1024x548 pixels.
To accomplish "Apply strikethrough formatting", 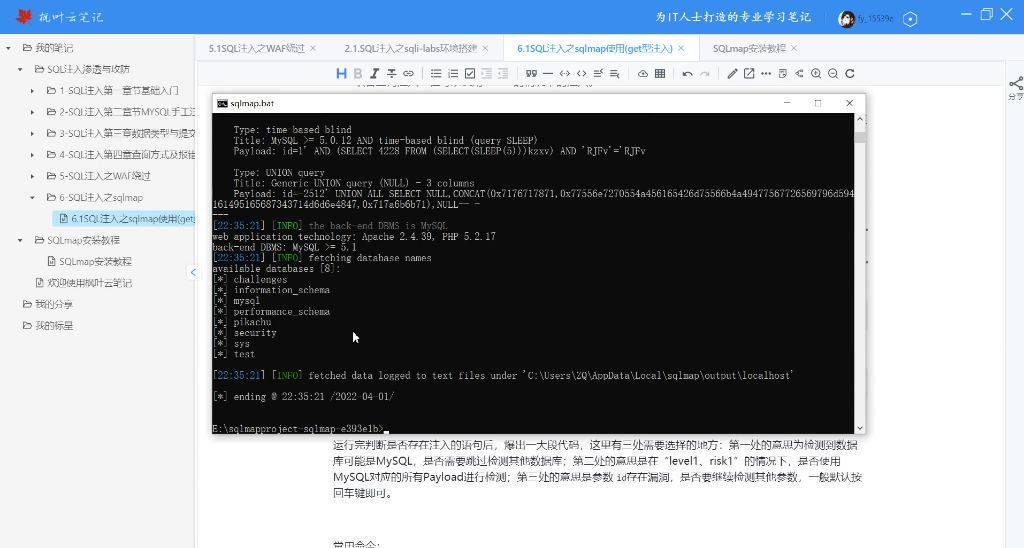I will pos(391,74).
